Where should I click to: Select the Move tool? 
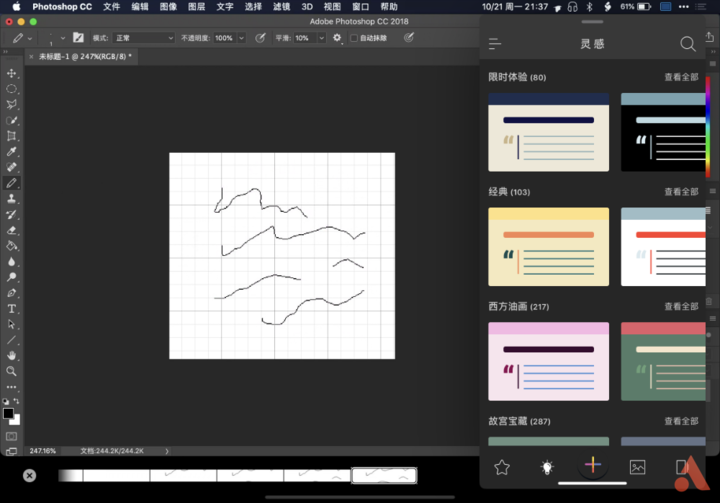[x=12, y=73]
